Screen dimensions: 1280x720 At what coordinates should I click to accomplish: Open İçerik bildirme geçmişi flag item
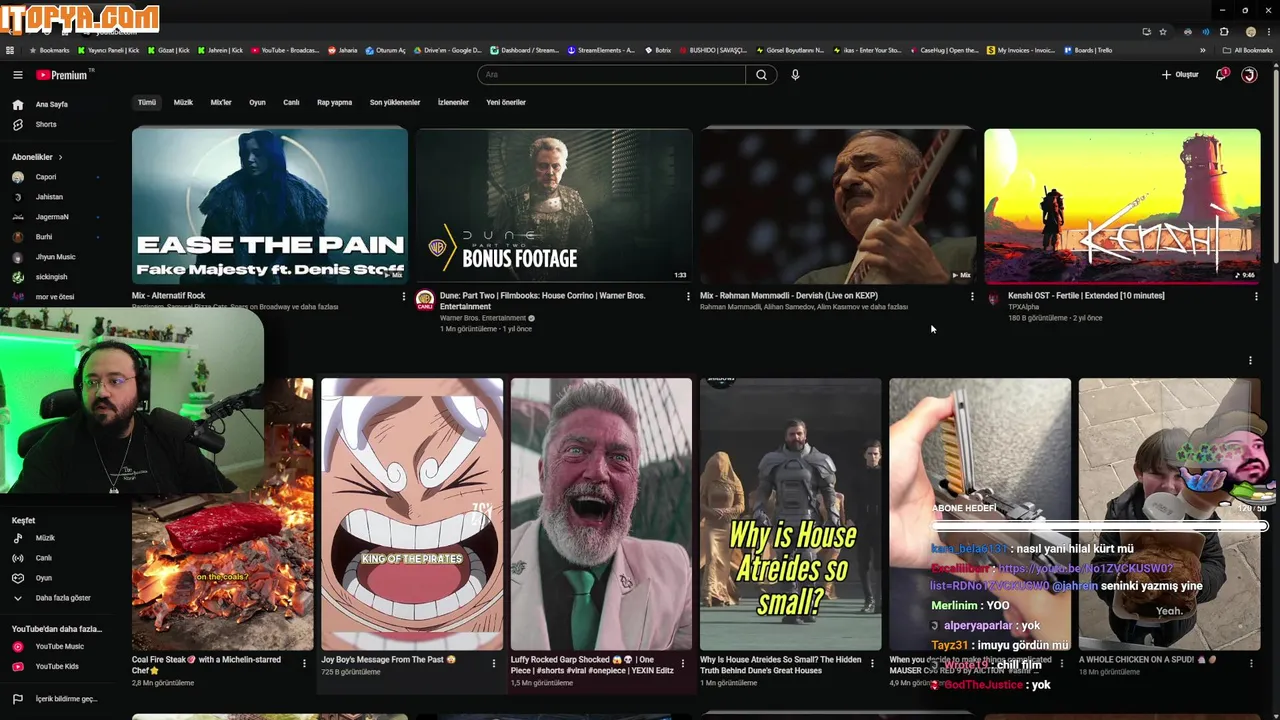click(66, 699)
